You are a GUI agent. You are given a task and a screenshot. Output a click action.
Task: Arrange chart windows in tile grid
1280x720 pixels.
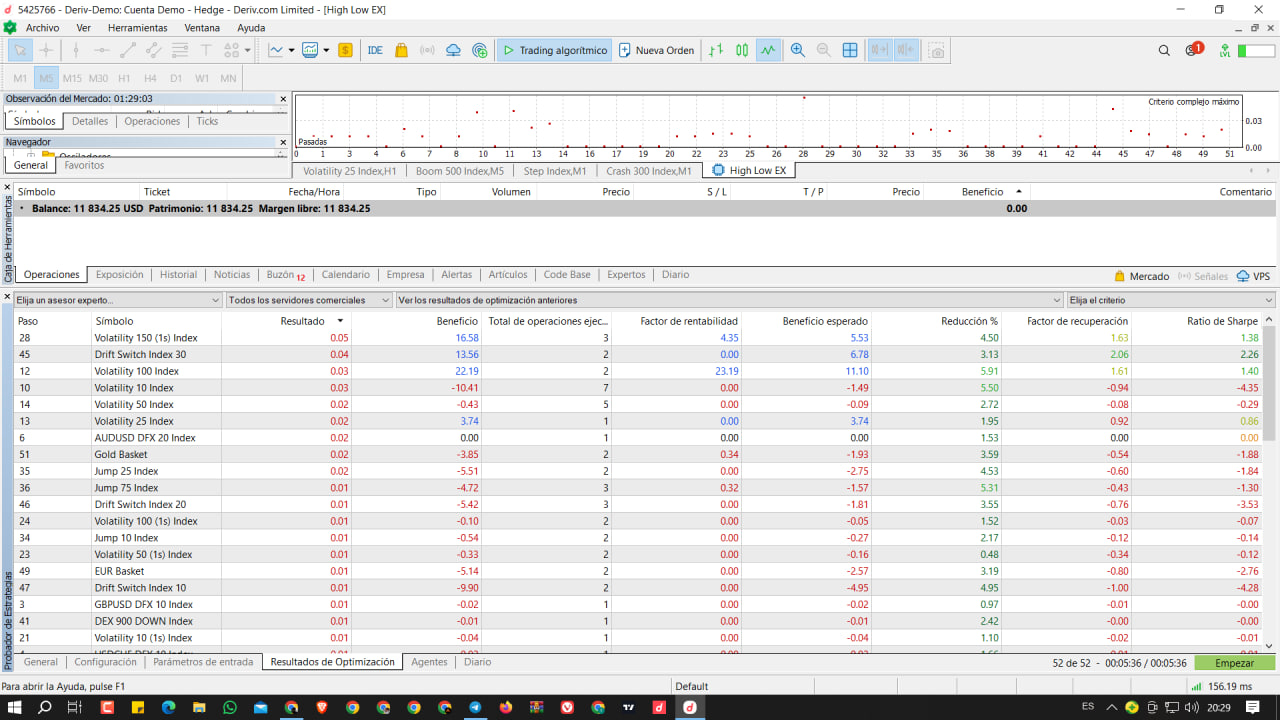[x=850, y=50]
